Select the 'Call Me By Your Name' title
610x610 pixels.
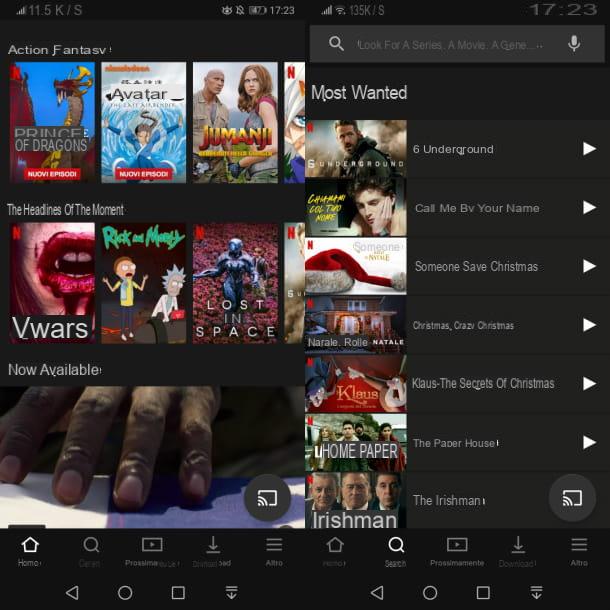(477, 208)
